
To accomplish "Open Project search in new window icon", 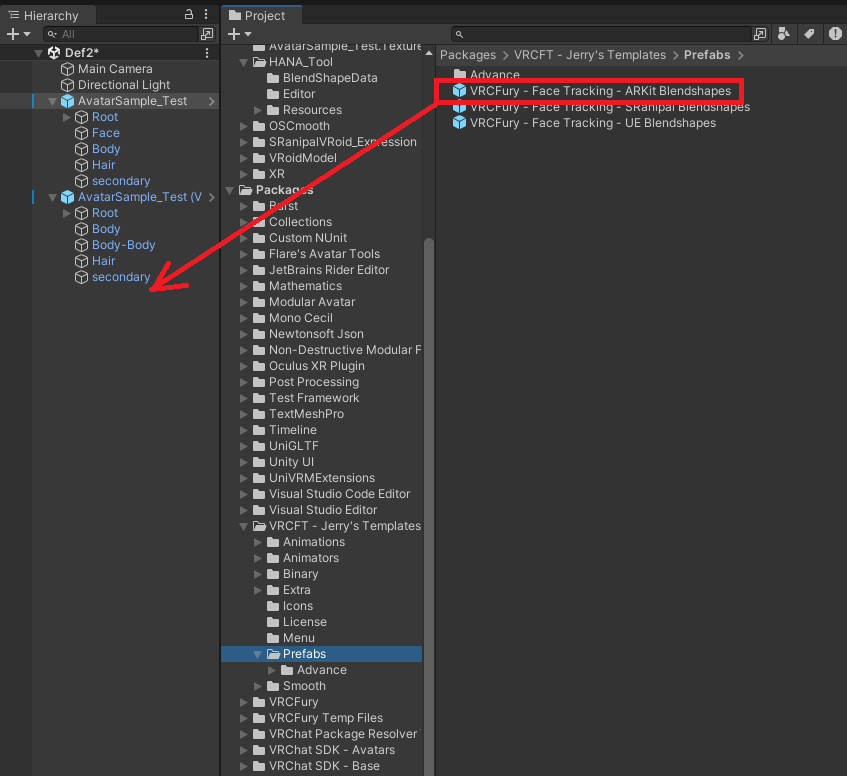I will tap(761, 33).
